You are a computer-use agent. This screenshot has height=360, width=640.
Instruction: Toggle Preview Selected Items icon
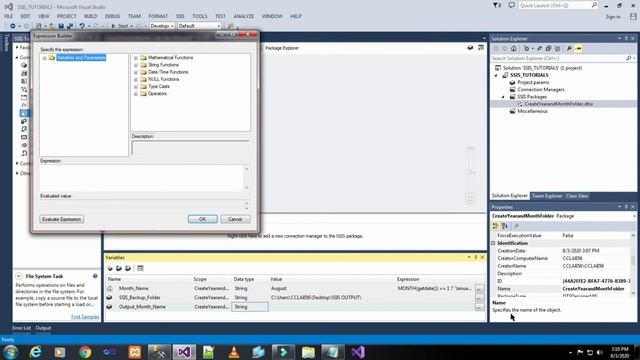click(578, 49)
